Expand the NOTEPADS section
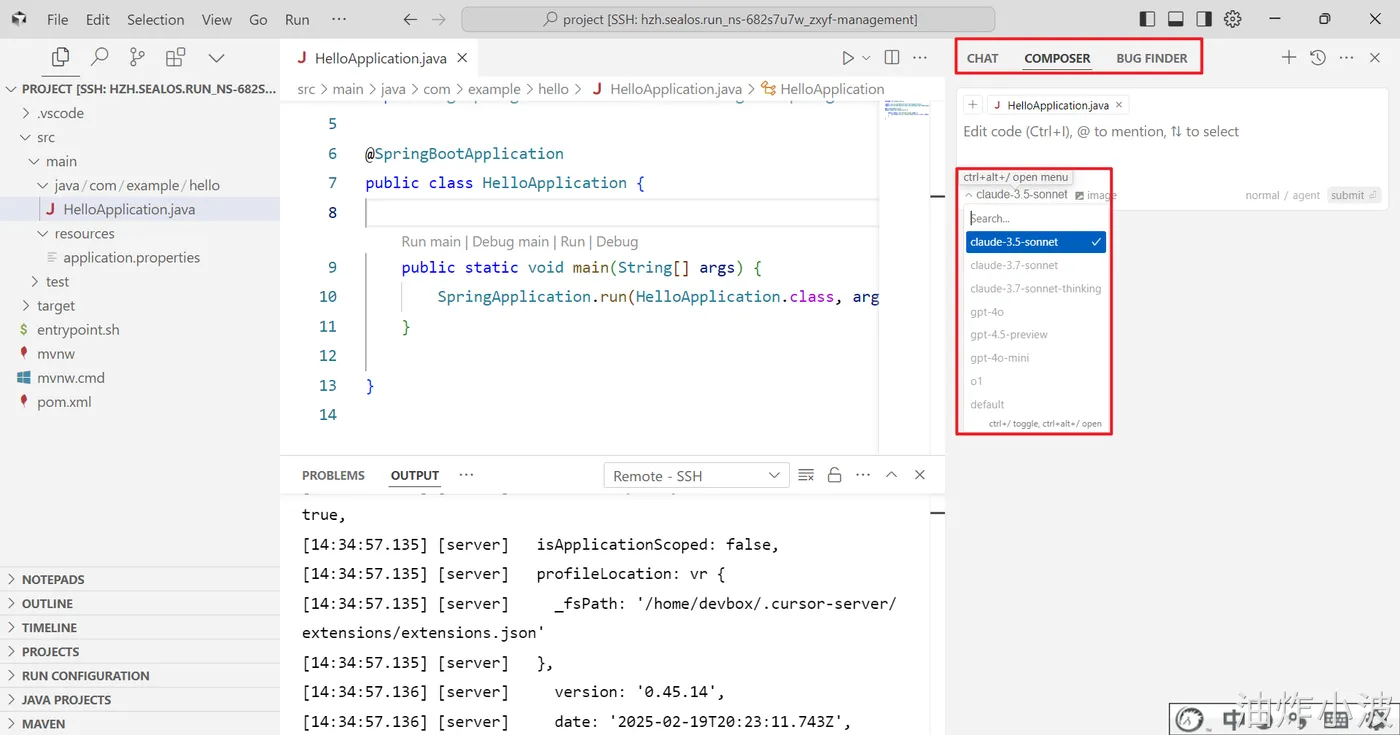1400x735 pixels. tap(140, 579)
